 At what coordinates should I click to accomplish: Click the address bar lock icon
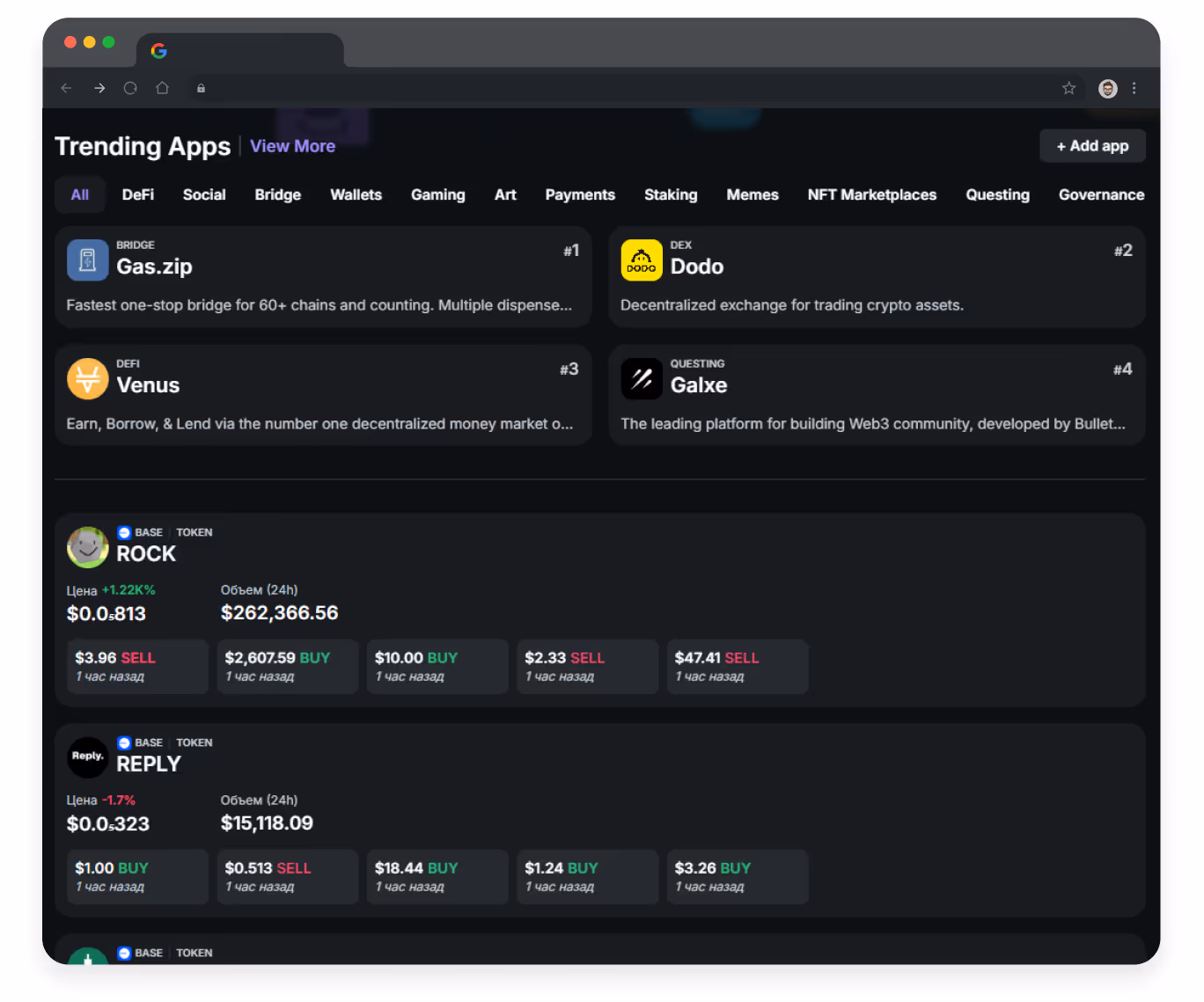click(201, 88)
